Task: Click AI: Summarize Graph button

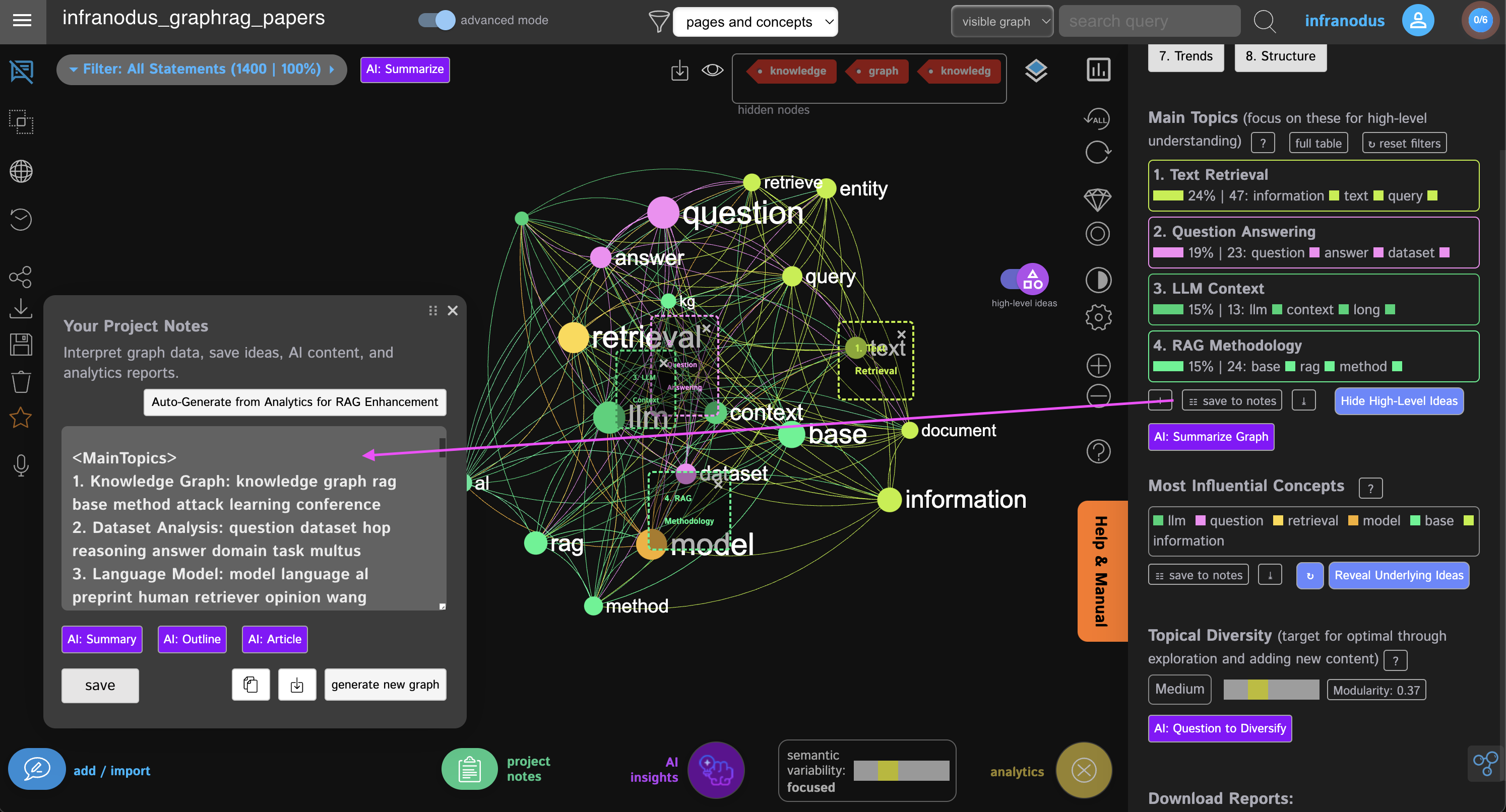Action: (1211, 436)
